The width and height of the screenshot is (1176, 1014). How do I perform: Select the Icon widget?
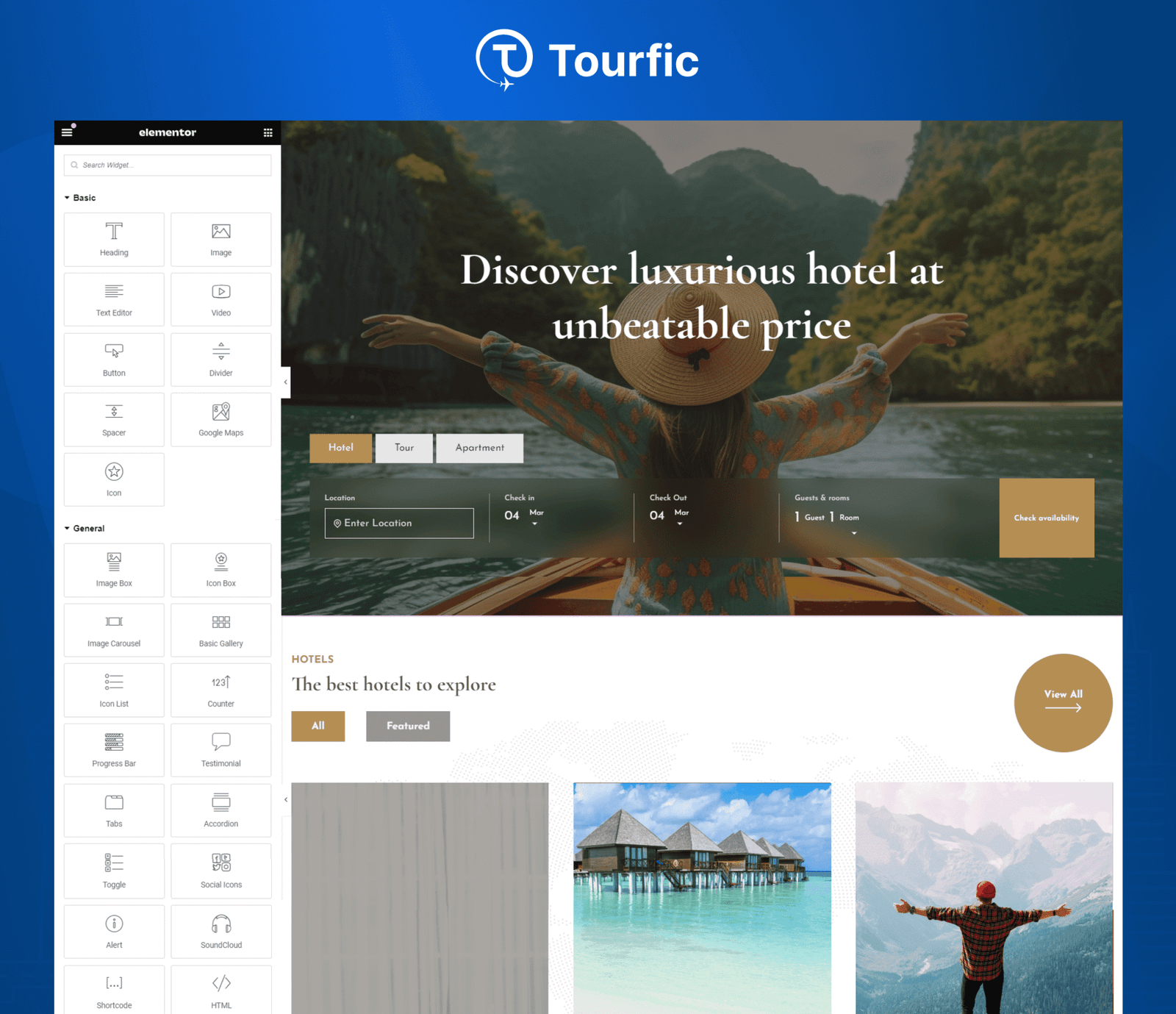coord(114,480)
